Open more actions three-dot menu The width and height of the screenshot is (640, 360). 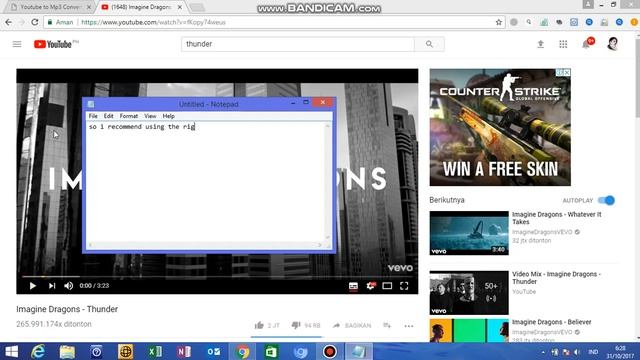(409, 326)
